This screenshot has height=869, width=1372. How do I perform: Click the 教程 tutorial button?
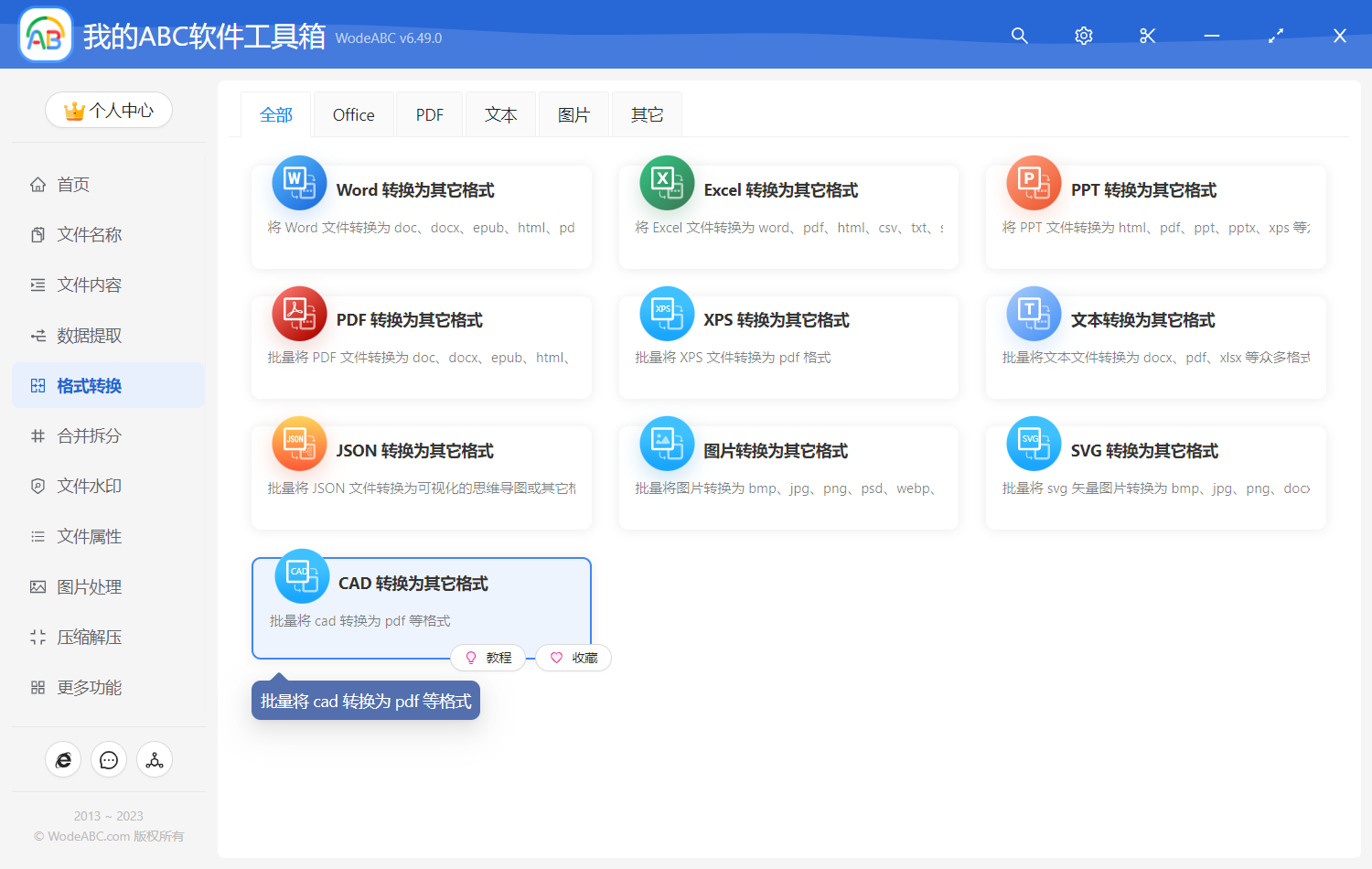click(488, 658)
